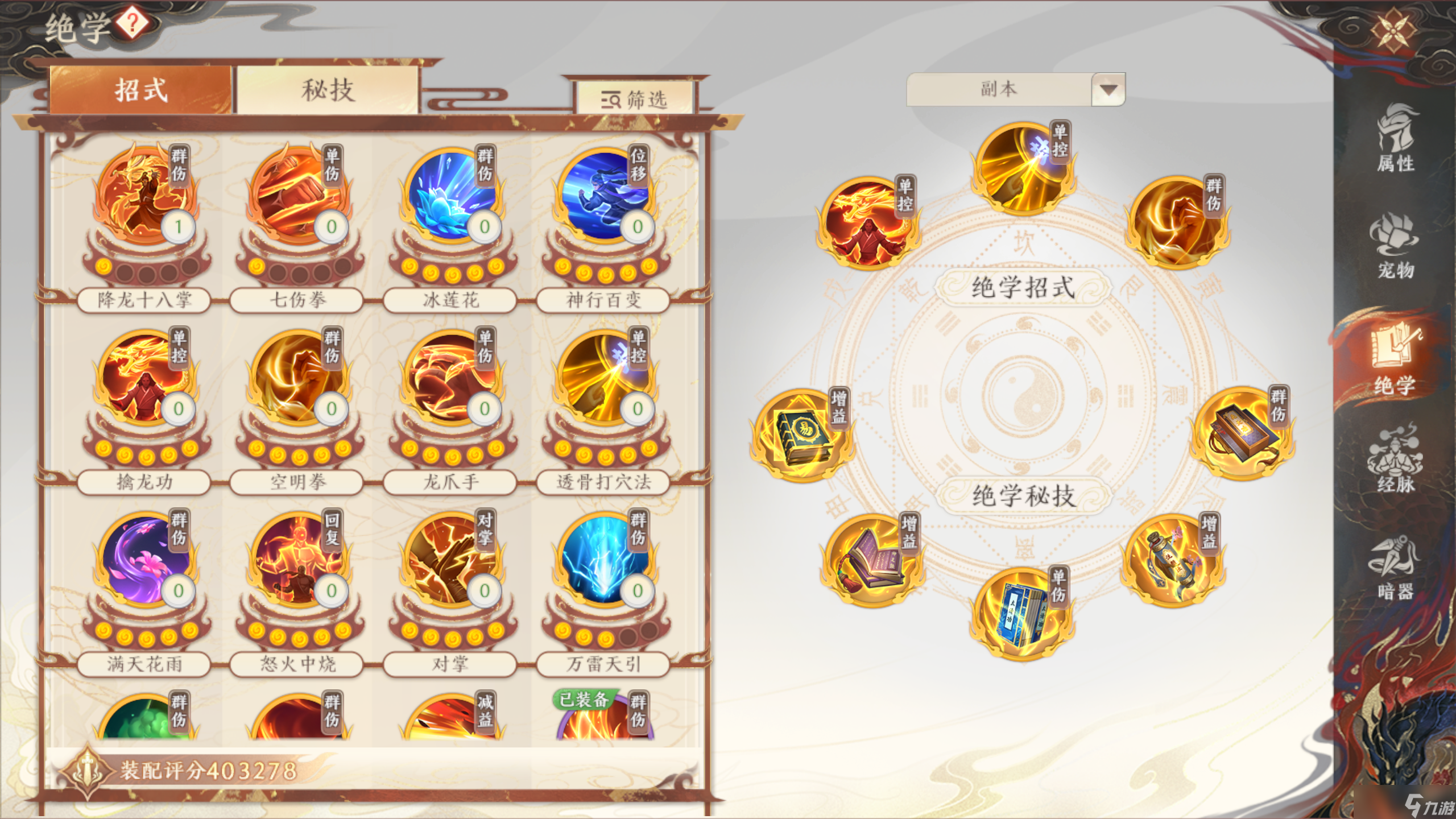Open the 暗器 sidebar icon
Screen dimensions: 1456x819
[1396, 567]
